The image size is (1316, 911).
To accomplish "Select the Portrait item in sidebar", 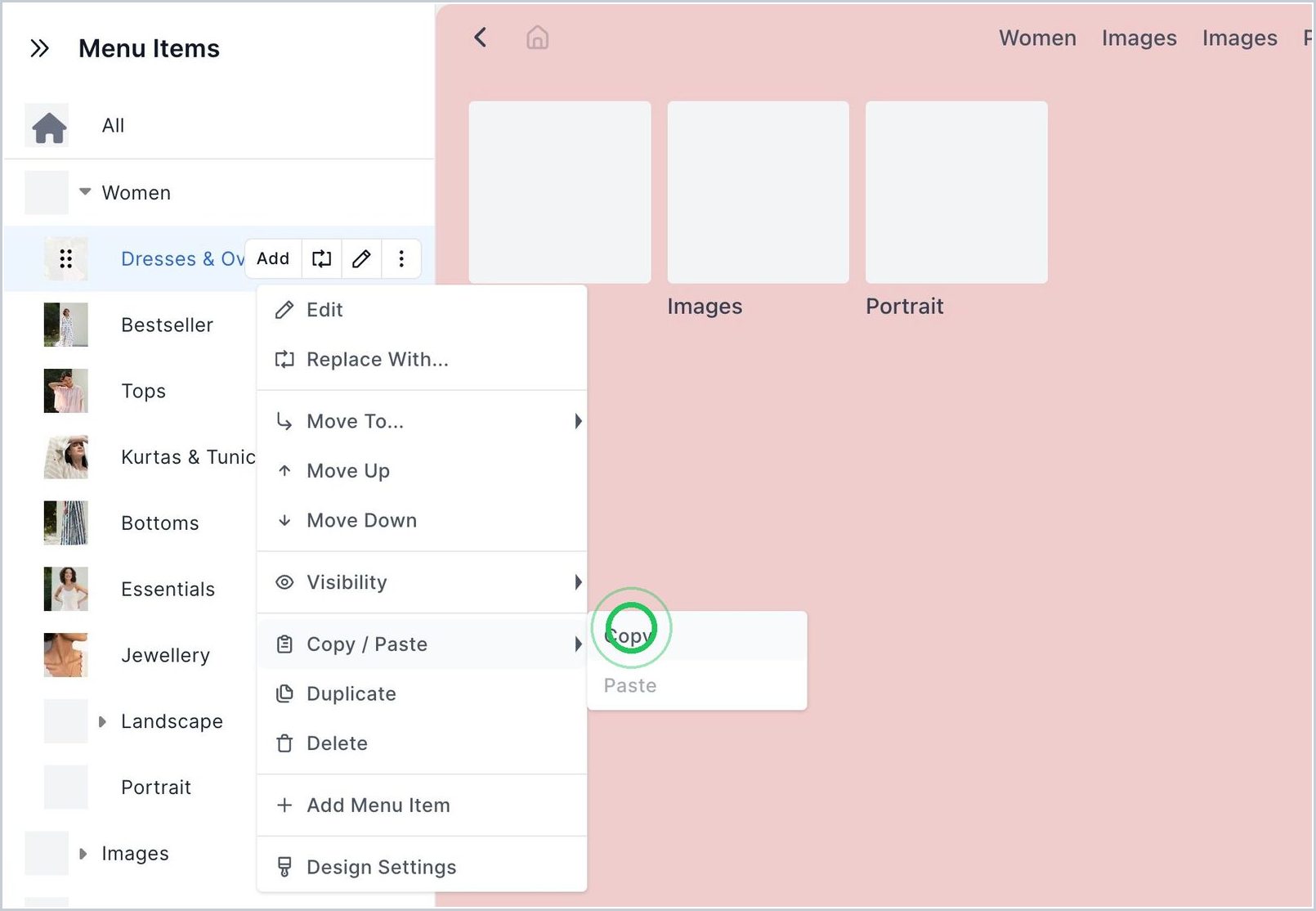I will [155, 788].
